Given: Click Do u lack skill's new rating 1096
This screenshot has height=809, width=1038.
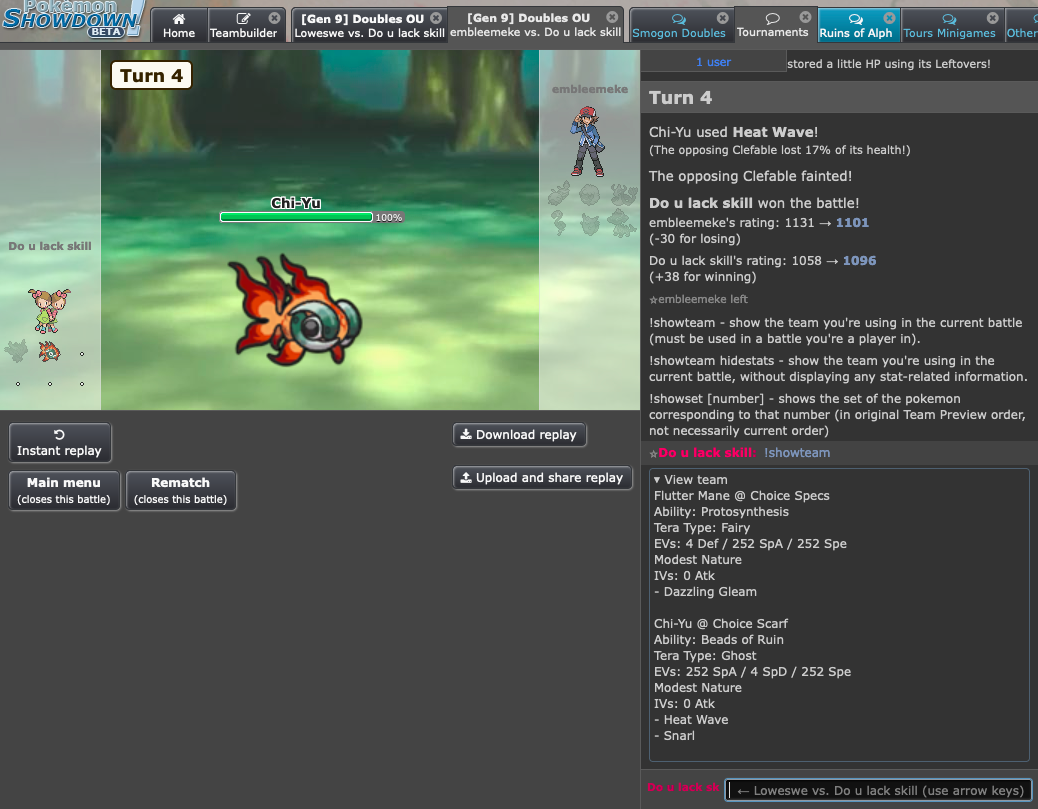Looking at the screenshot, I should point(859,261).
